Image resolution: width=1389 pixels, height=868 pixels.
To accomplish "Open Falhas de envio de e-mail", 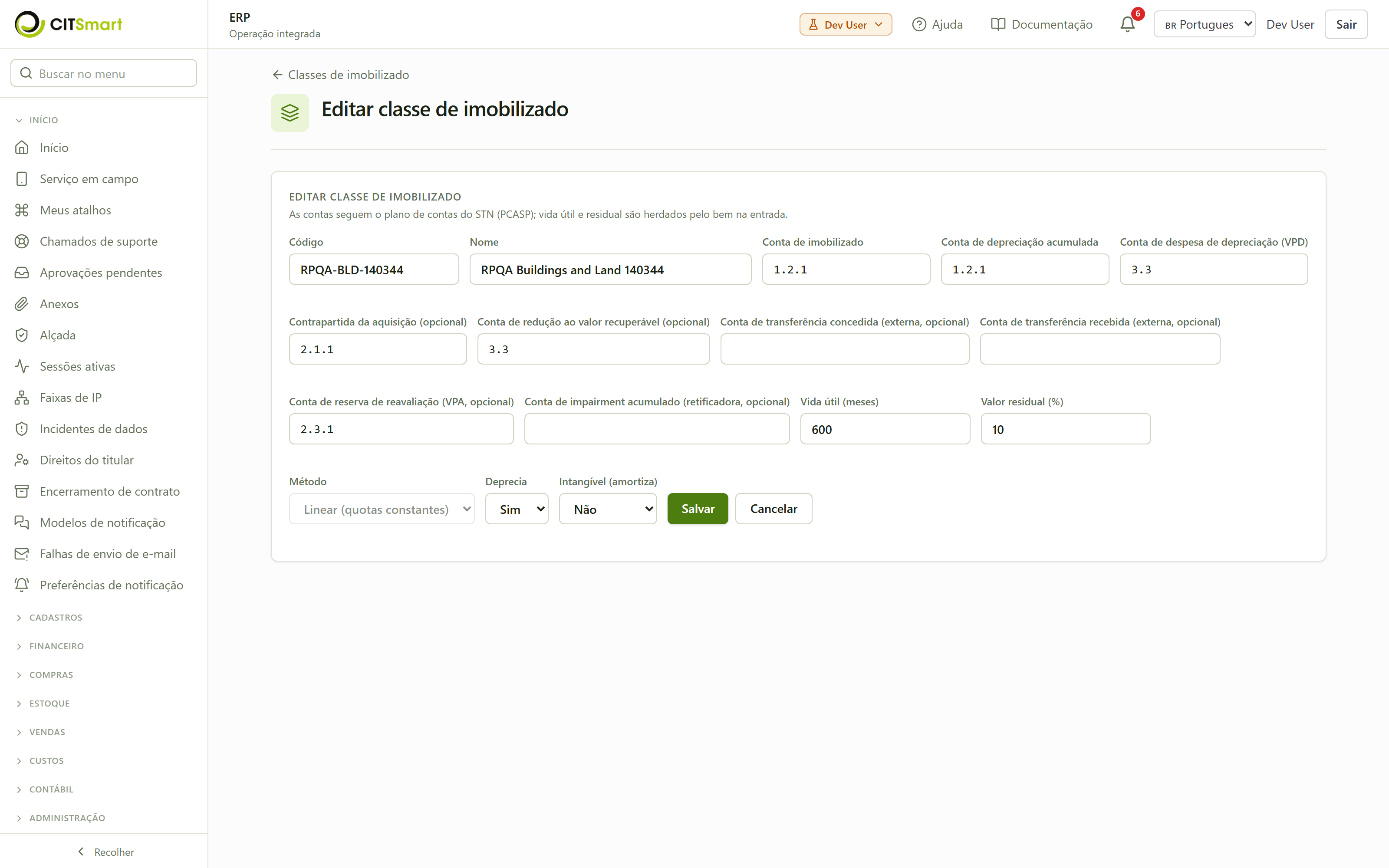I will tap(103, 554).
